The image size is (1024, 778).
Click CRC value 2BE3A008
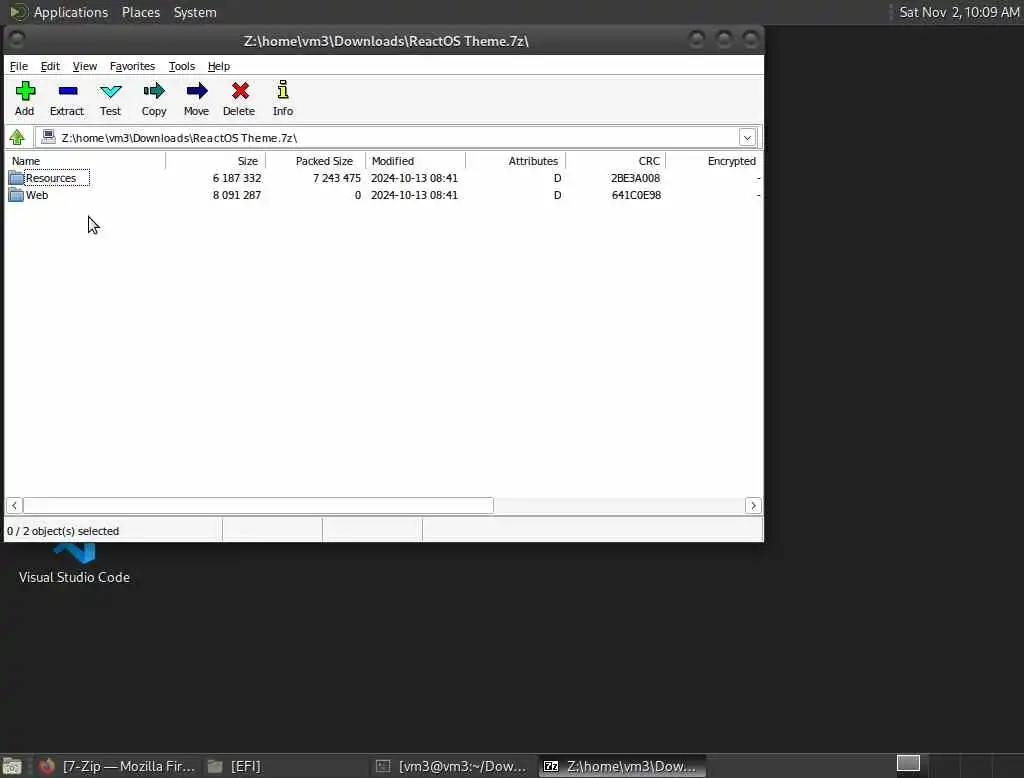pyautogui.click(x=635, y=178)
